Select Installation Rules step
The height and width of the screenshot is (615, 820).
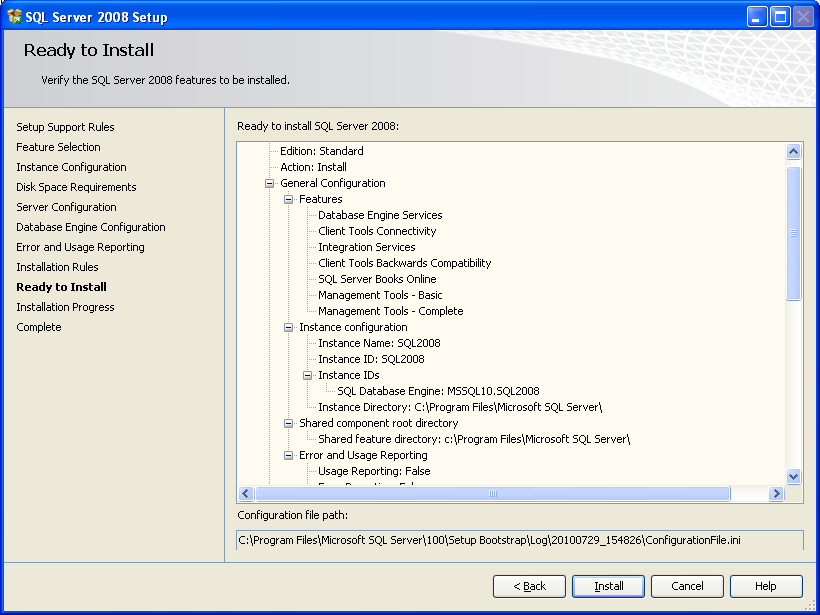click(57, 267)
